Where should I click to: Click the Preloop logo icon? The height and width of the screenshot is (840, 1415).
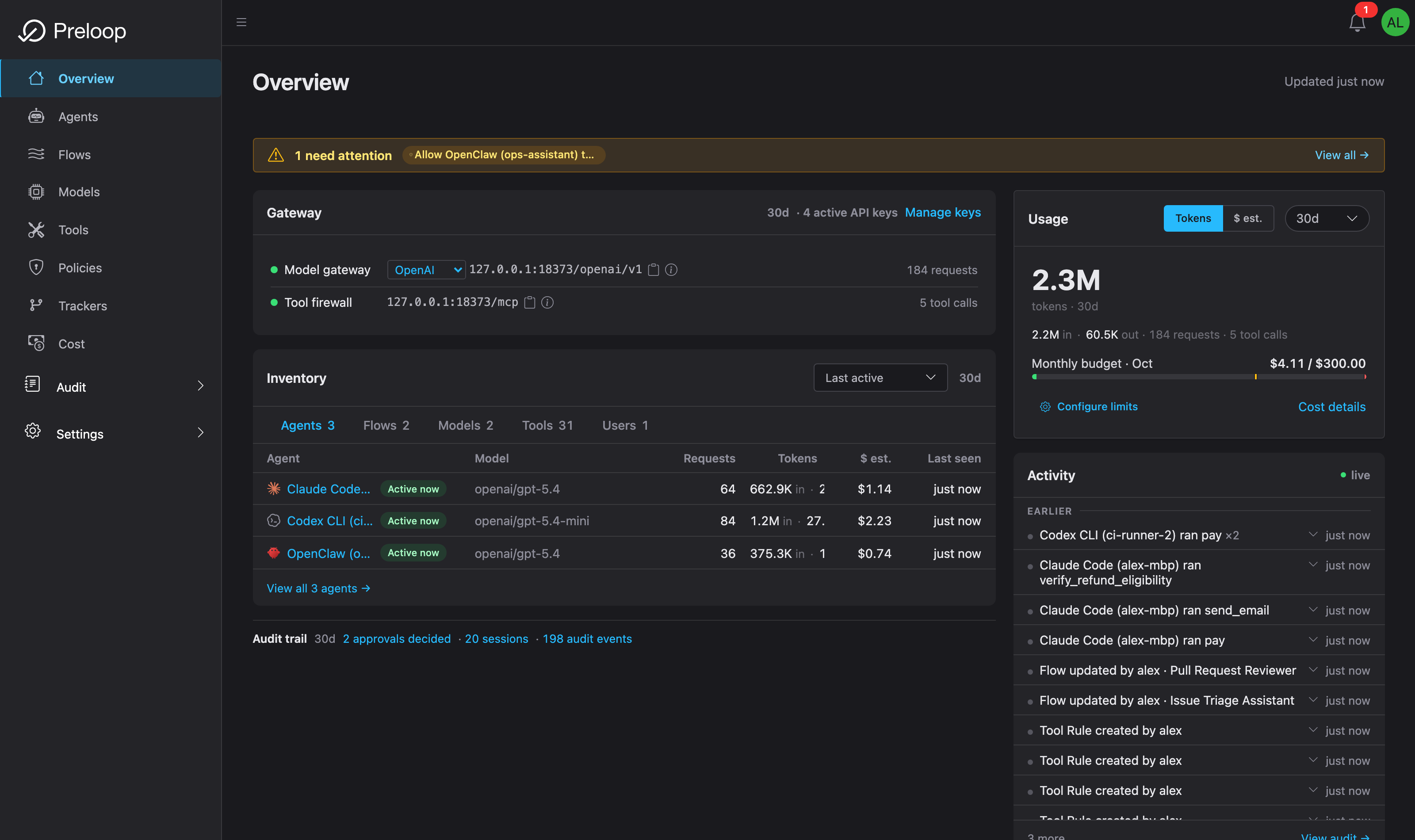tap(32, 31)
